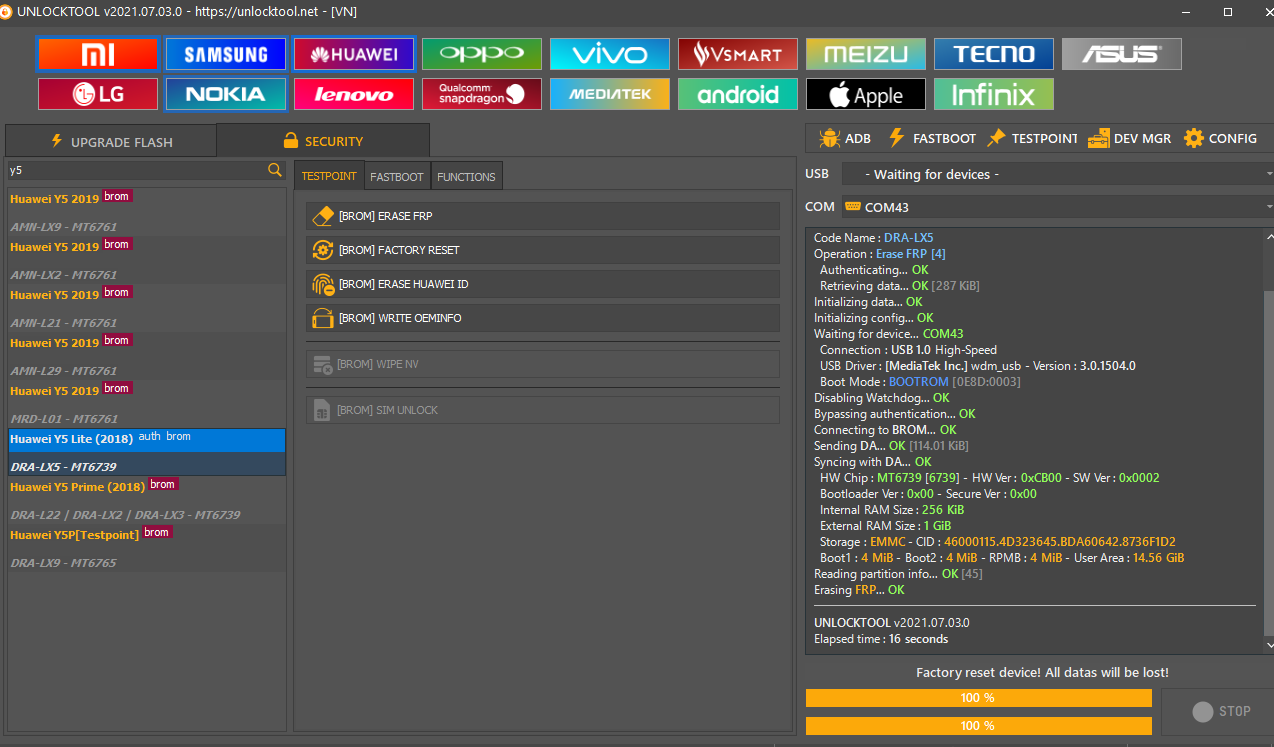
Task: Open the USB device dropdown
Action: tap(1057, 174)
